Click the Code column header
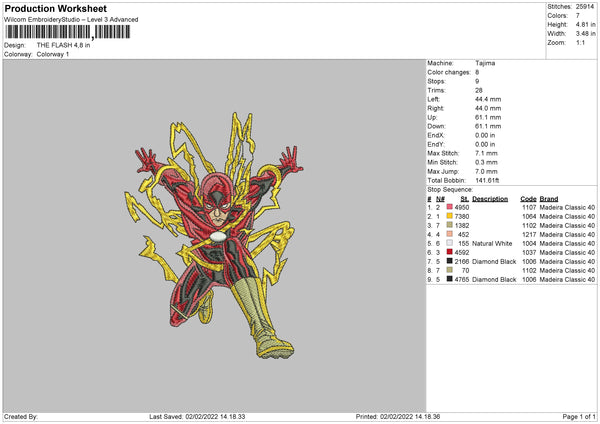This screenshot has height=424, width=600. tap(528, 199)
